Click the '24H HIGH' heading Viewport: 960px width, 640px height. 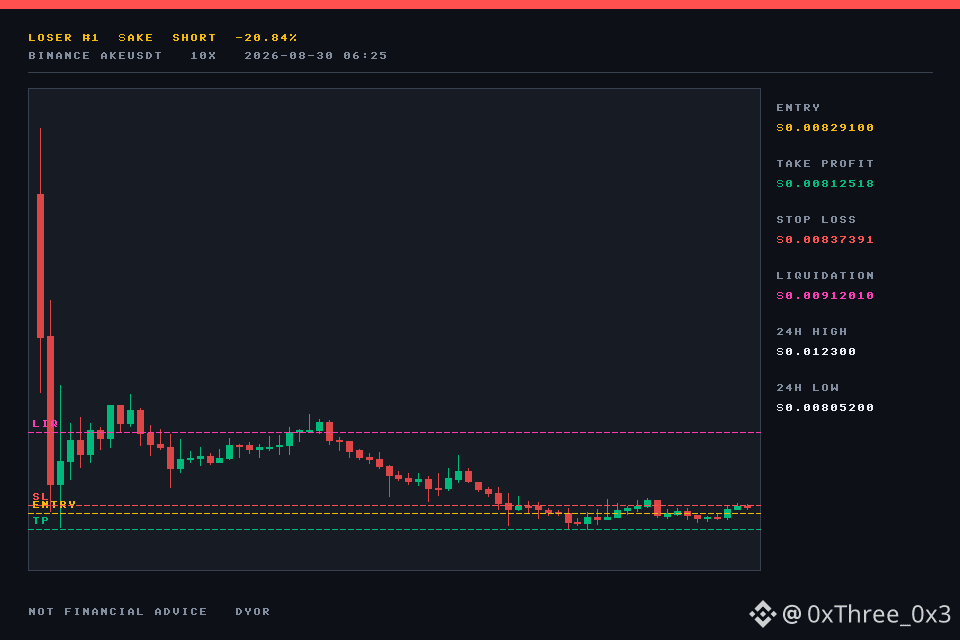coord(812,332)
